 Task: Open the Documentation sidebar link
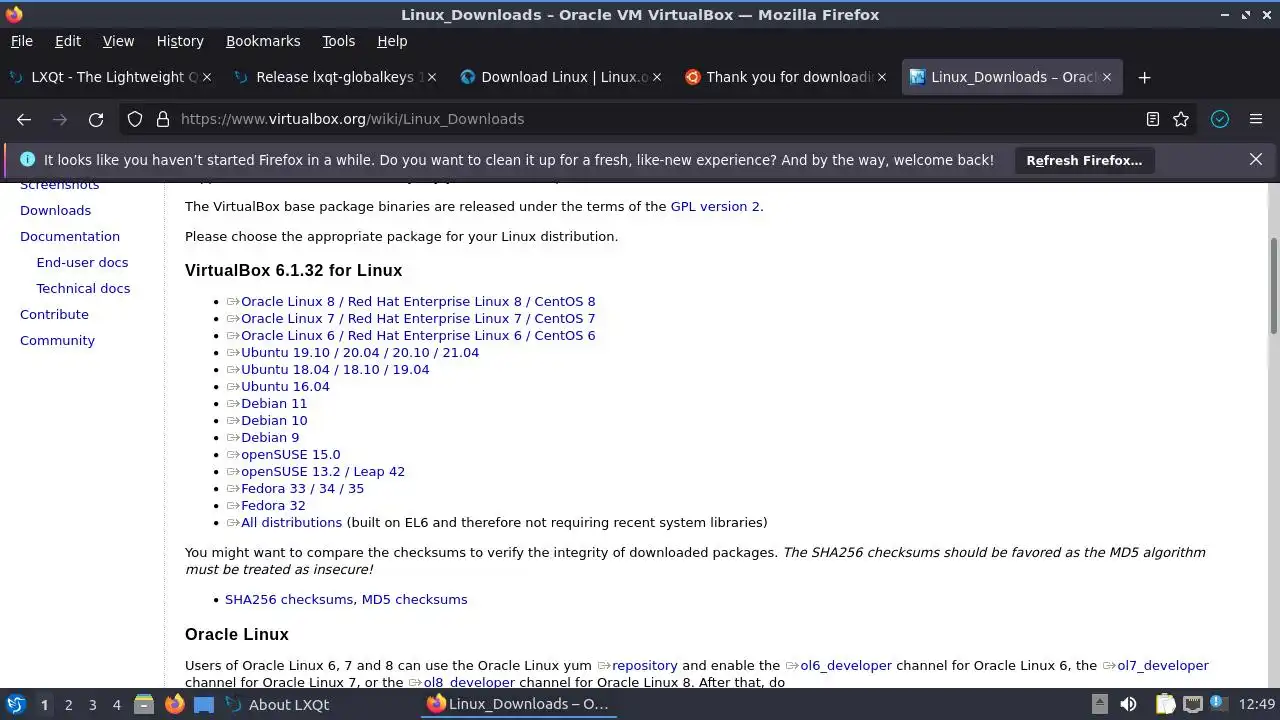tap(70, 236)
